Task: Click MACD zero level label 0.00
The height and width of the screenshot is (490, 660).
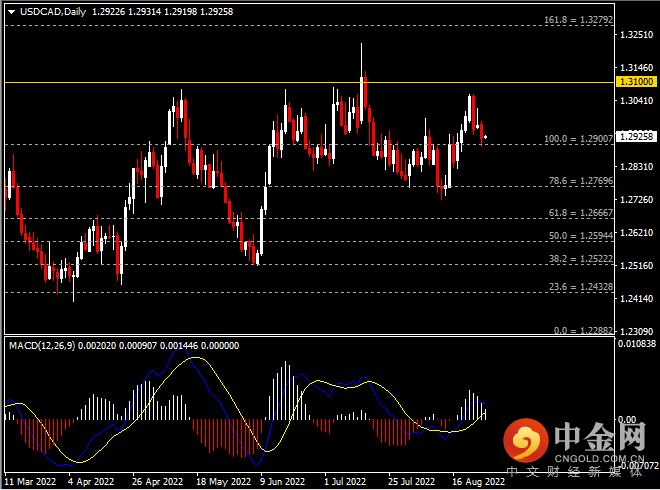Action: pos(627,419)
